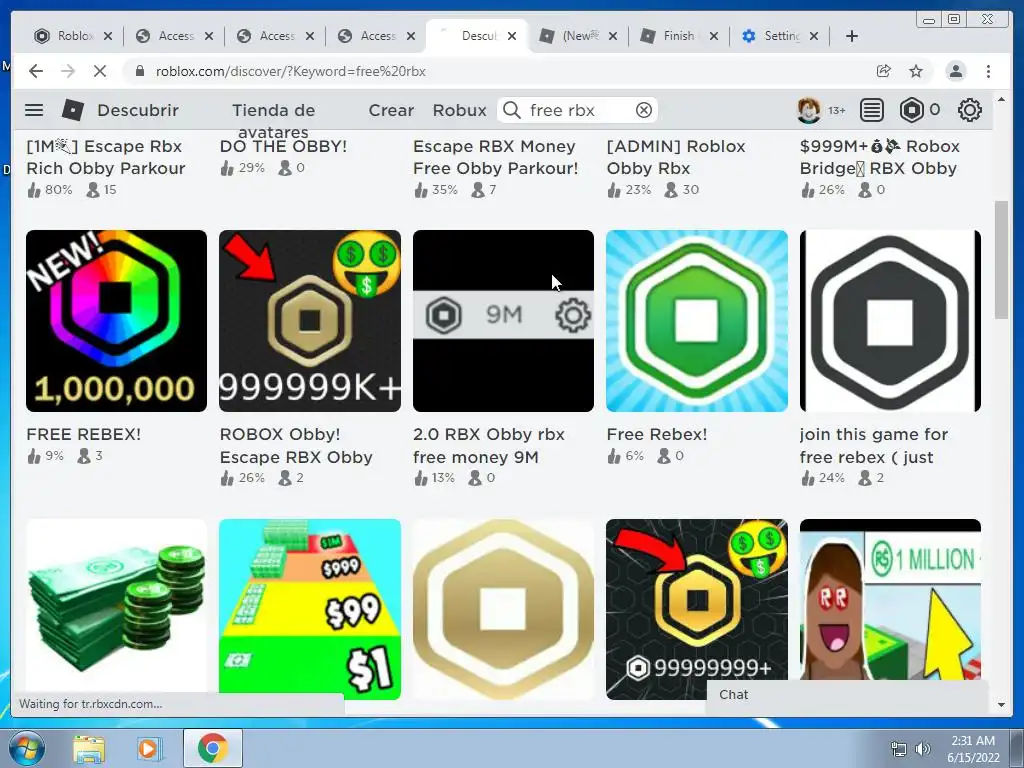Image resolution: width=1024 pixels, height=768 pixels.
Task: Open the 99999999+ gold coin thumbnail
Action: tap(697, 609)
